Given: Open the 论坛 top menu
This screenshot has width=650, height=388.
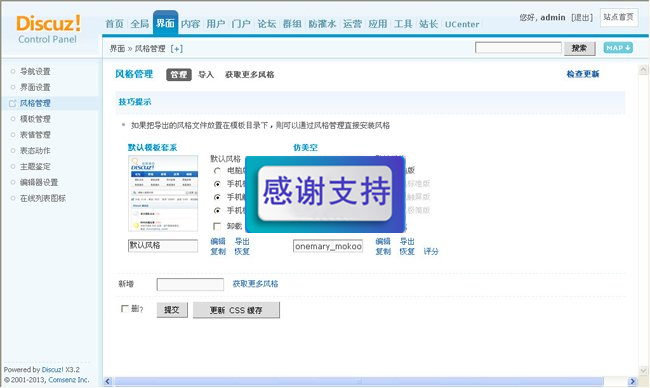Looking at the screenshot, I should pyautogui.click(x=267, y=24).
